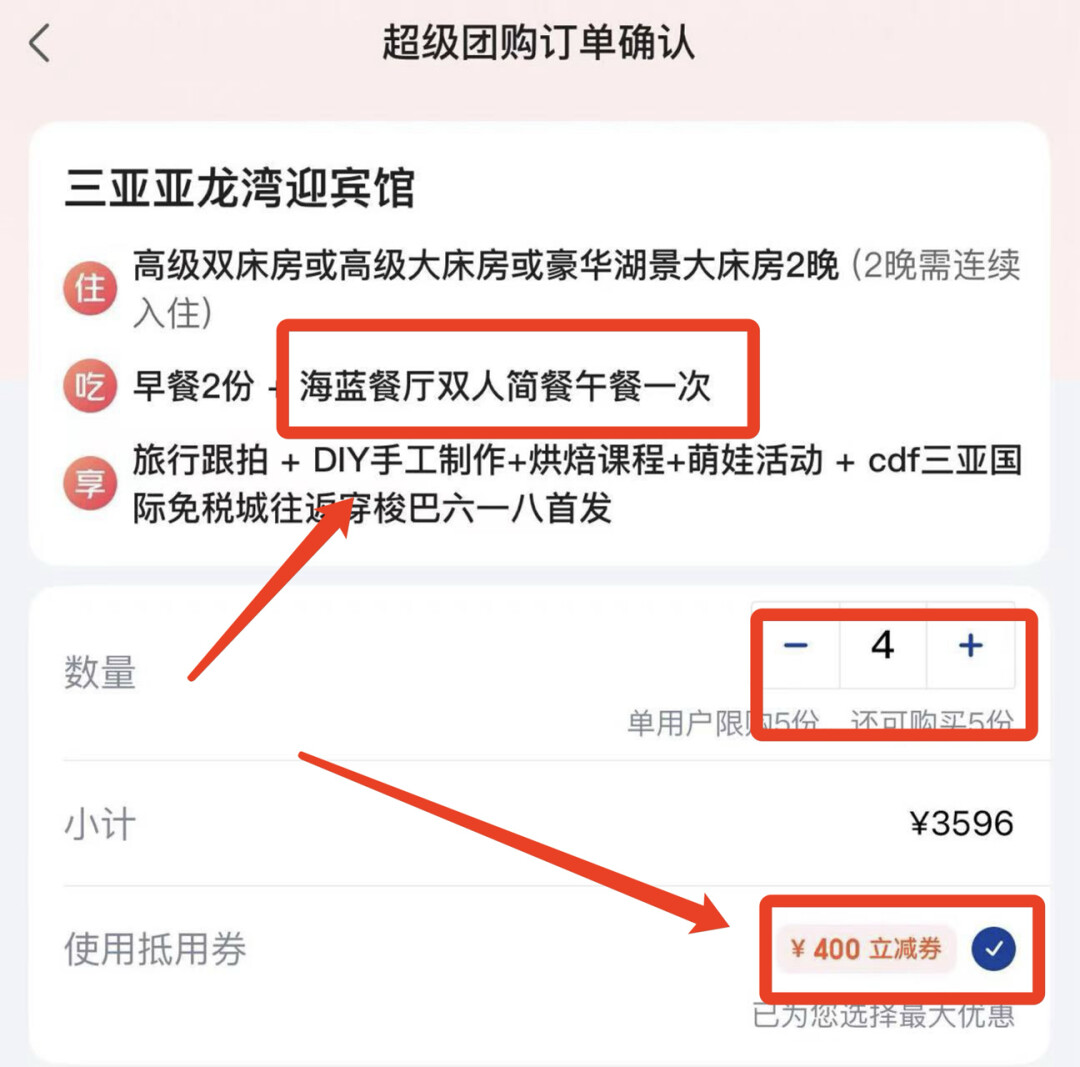Toggle the blue coupon checkmark
This screenshot has width=1080, height=1067.
click(x=993, y=949)
